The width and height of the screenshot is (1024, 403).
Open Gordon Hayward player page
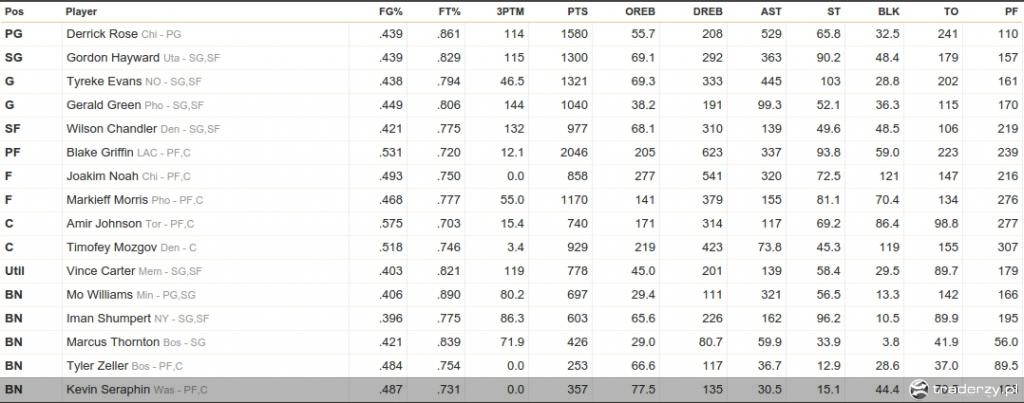112,57
